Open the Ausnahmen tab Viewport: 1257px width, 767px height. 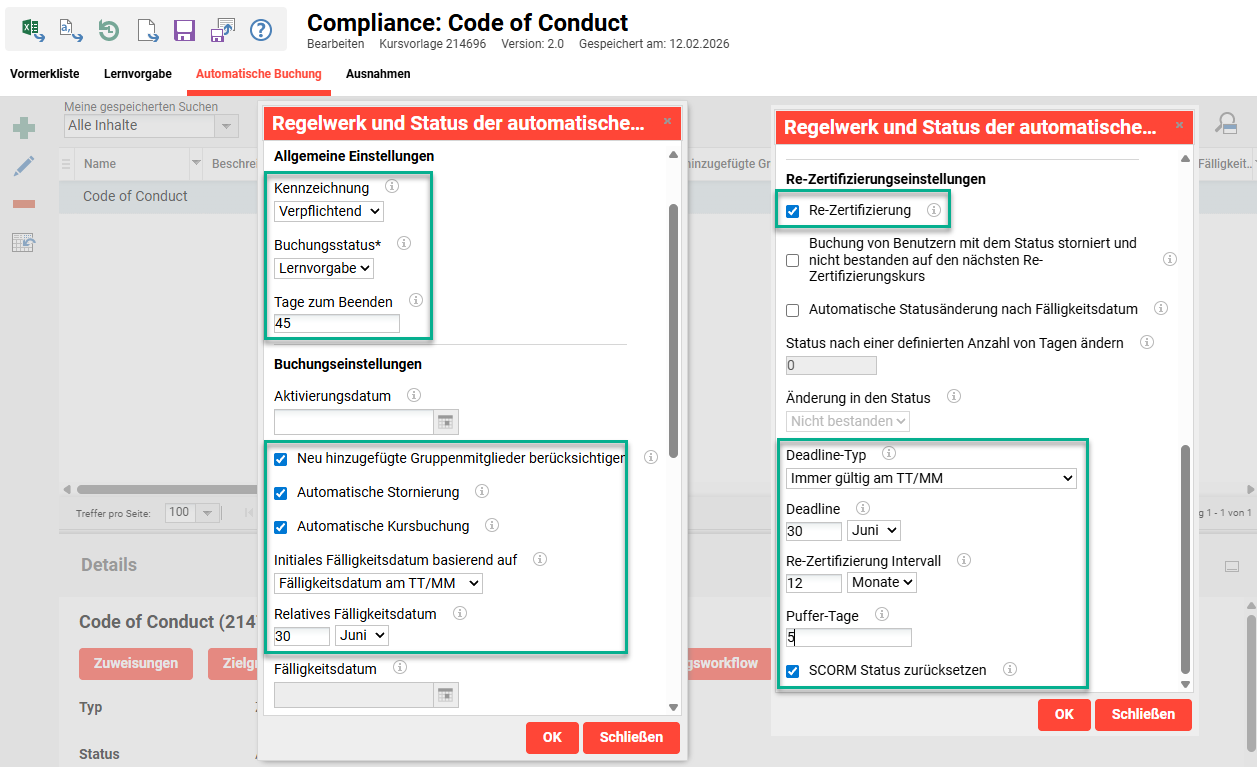378,74
